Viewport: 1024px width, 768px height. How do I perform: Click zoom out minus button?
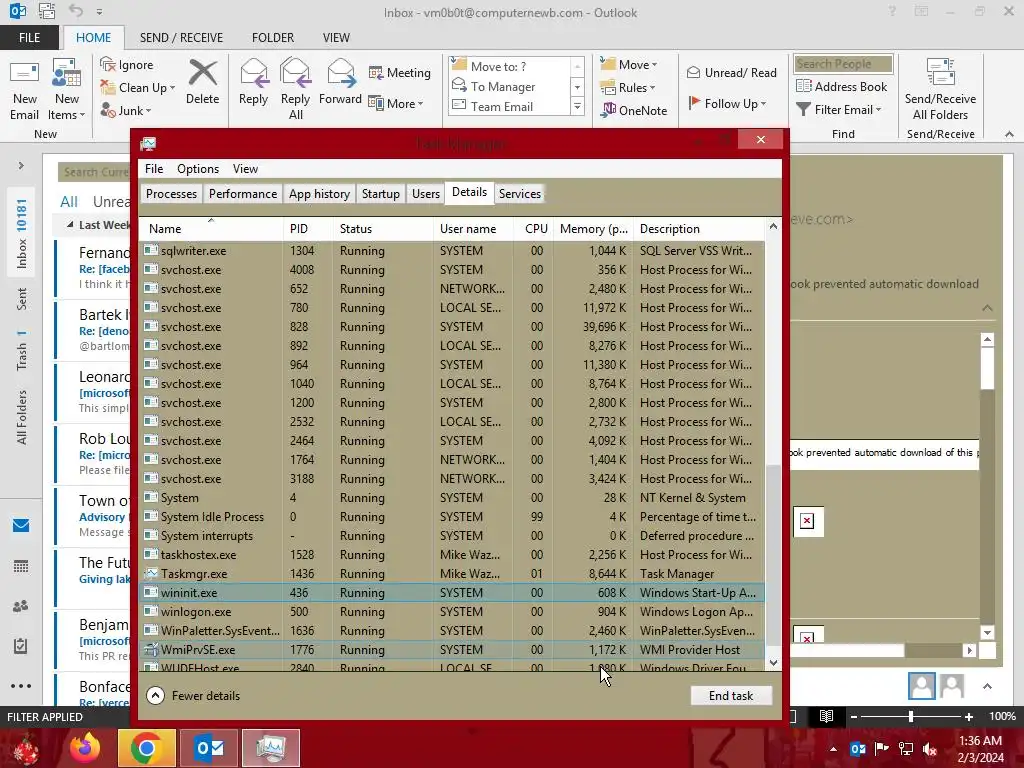854,716
